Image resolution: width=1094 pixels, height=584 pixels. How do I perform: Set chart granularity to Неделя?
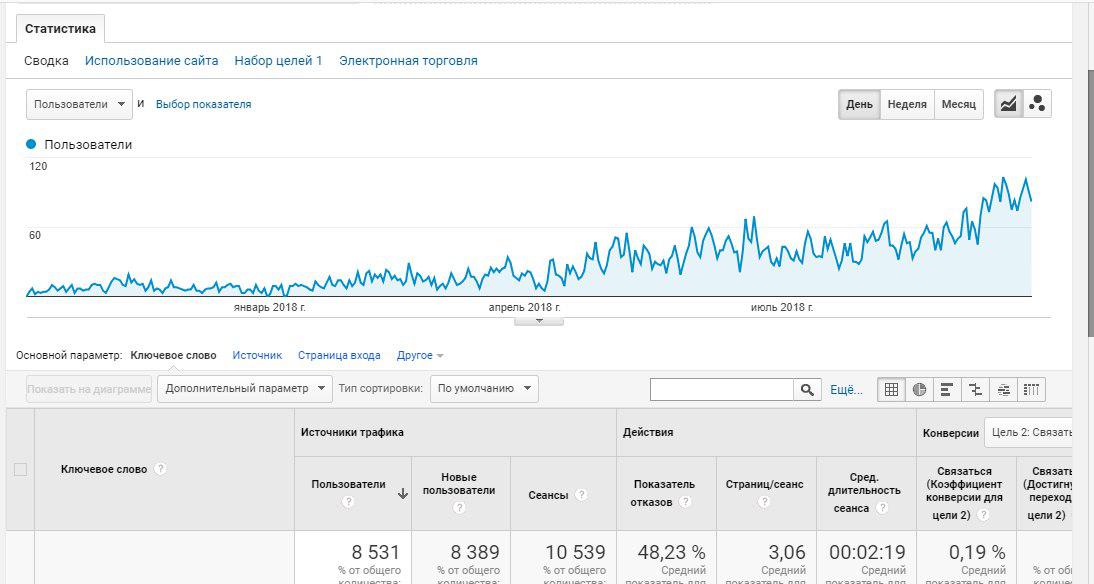pos(907,104)
